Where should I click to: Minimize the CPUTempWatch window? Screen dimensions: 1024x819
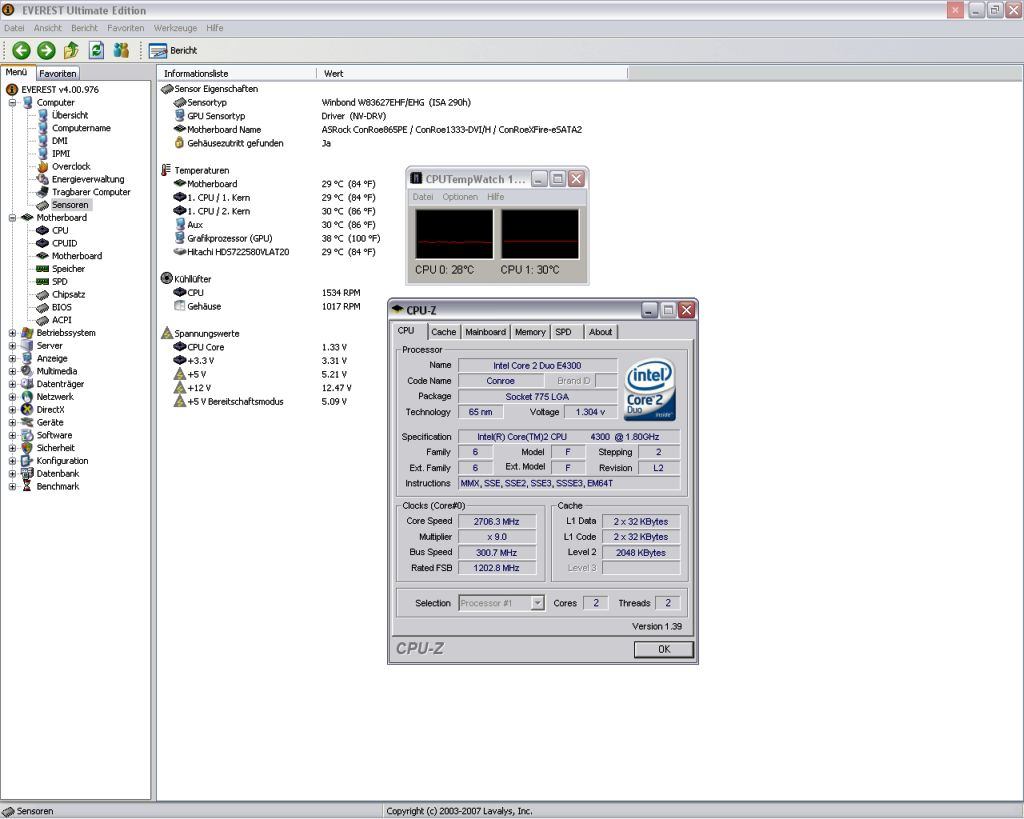pyautogui.click(x=539, y=179)
